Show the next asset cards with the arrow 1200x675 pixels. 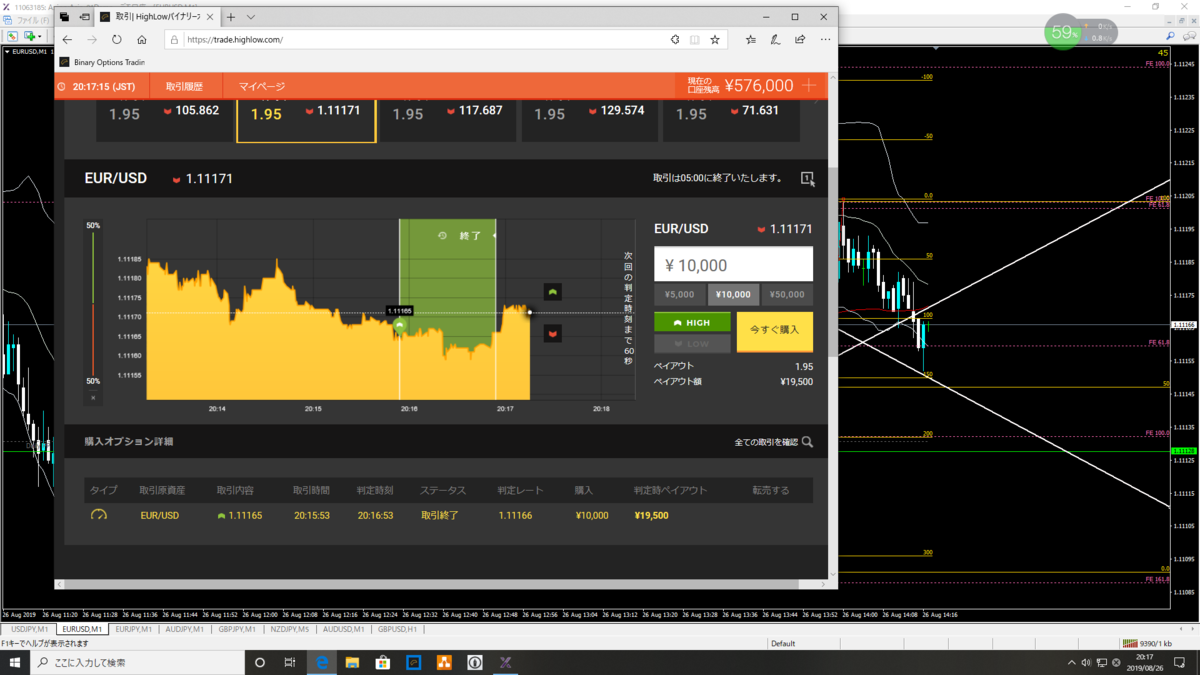818,101
